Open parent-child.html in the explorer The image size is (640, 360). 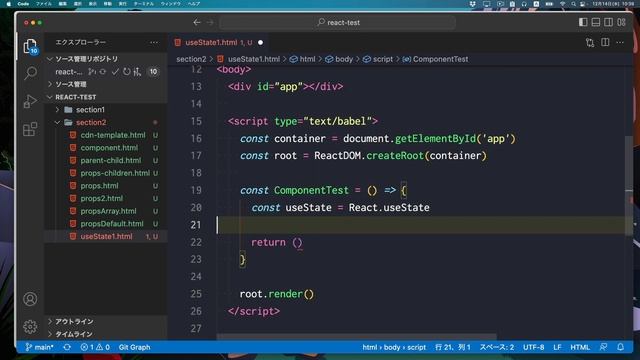106,160
